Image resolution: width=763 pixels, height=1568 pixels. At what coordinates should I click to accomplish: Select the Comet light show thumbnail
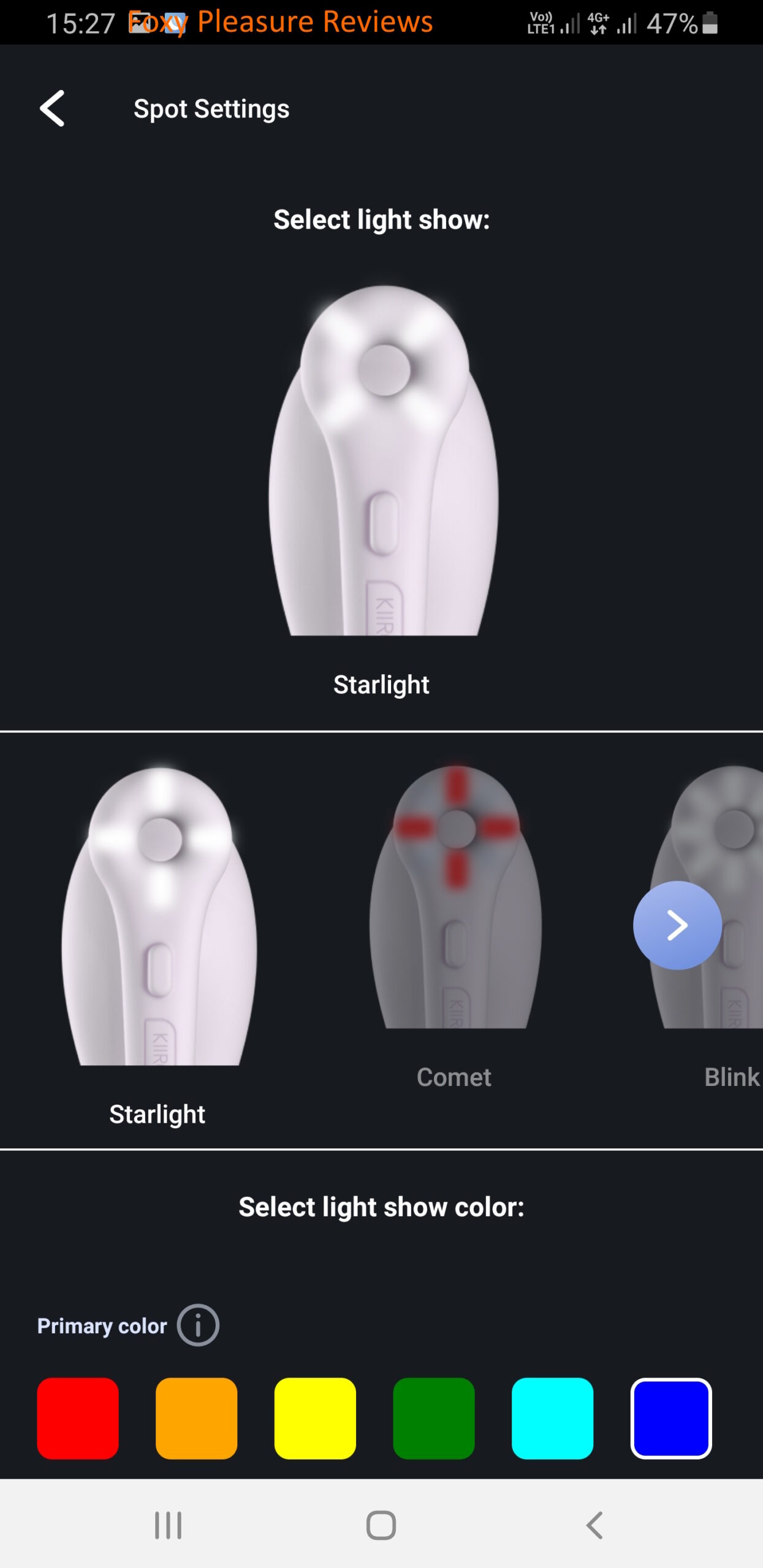point(455,897)
